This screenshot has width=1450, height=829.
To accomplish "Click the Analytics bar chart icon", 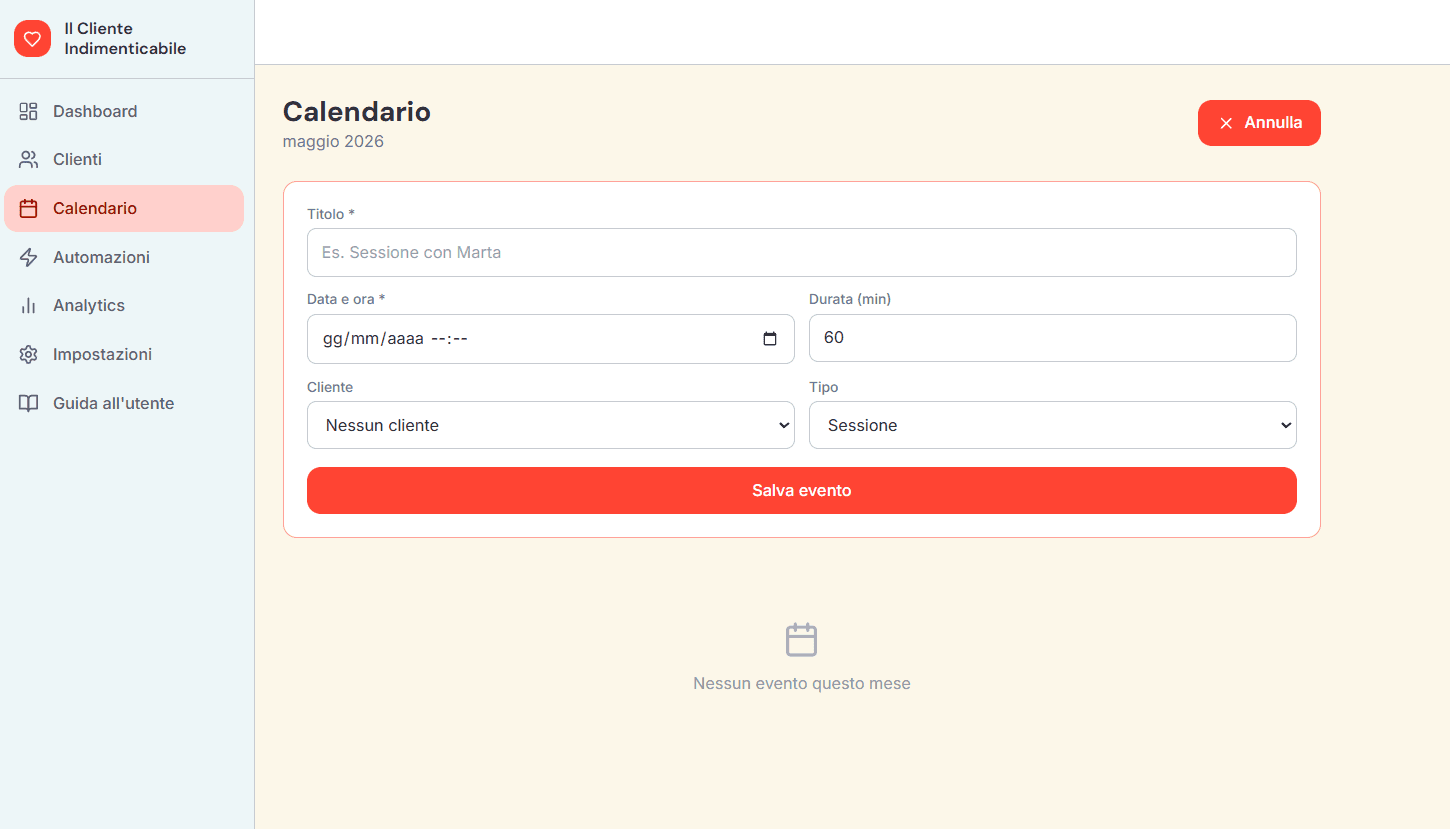I will [x=28, y=306].
